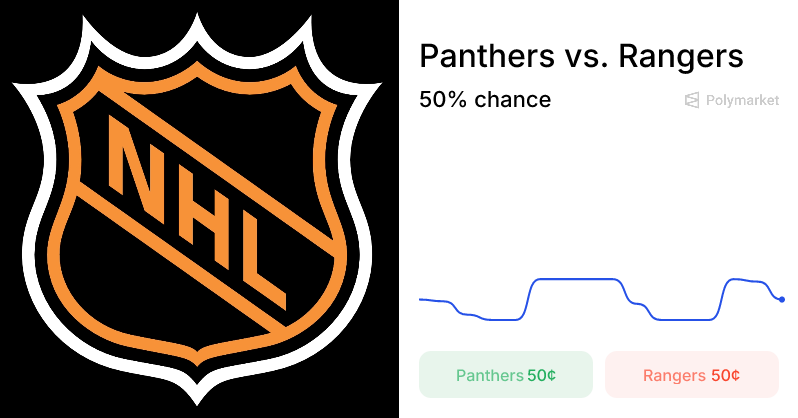Click the 50% chance label
The image size is (798, 418).
(x=485, y=100)
